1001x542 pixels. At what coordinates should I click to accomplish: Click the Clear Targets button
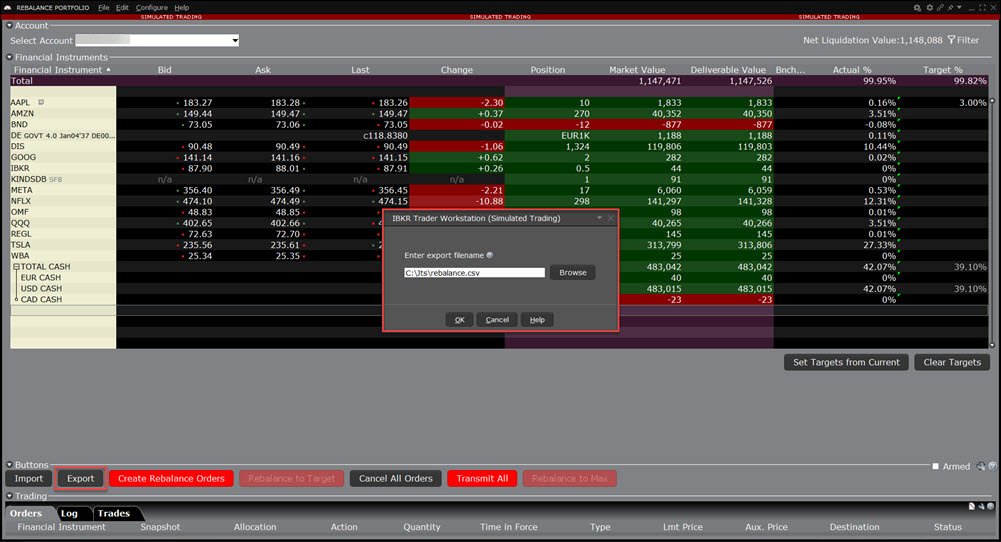coord(952,362)
